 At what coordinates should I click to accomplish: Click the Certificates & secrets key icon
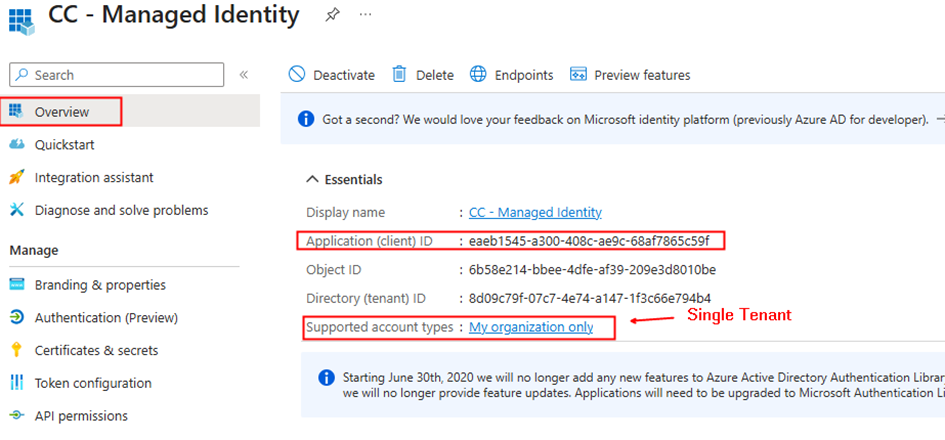[17, 350]
